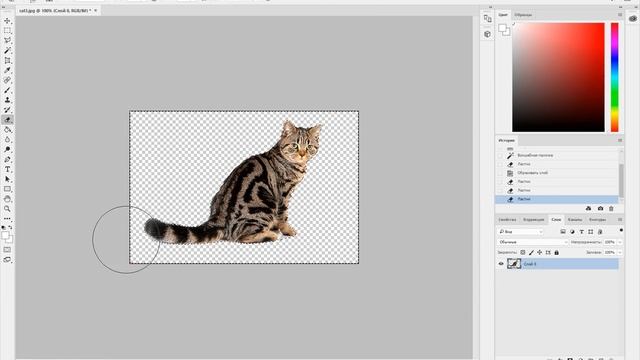Filter layers by adjustment layers icon
The image size is (640, 360).
pyautogui.click(x=572, y=232)
